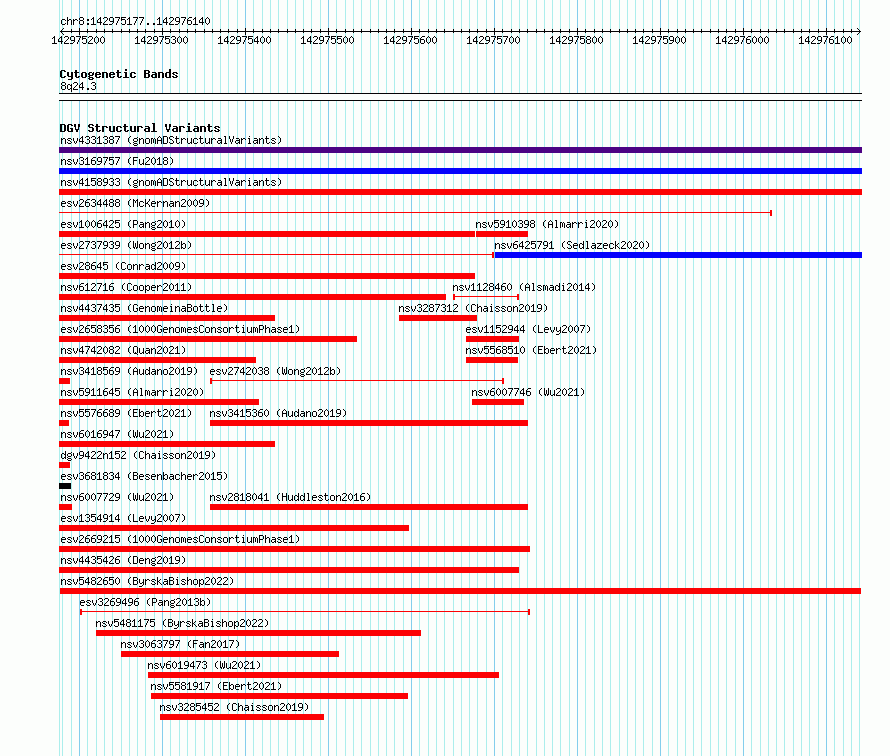Click the red bar under nsv3063797 (Fan2017)
This screenshot has height=756, width=890.
(x=230, y=654)
